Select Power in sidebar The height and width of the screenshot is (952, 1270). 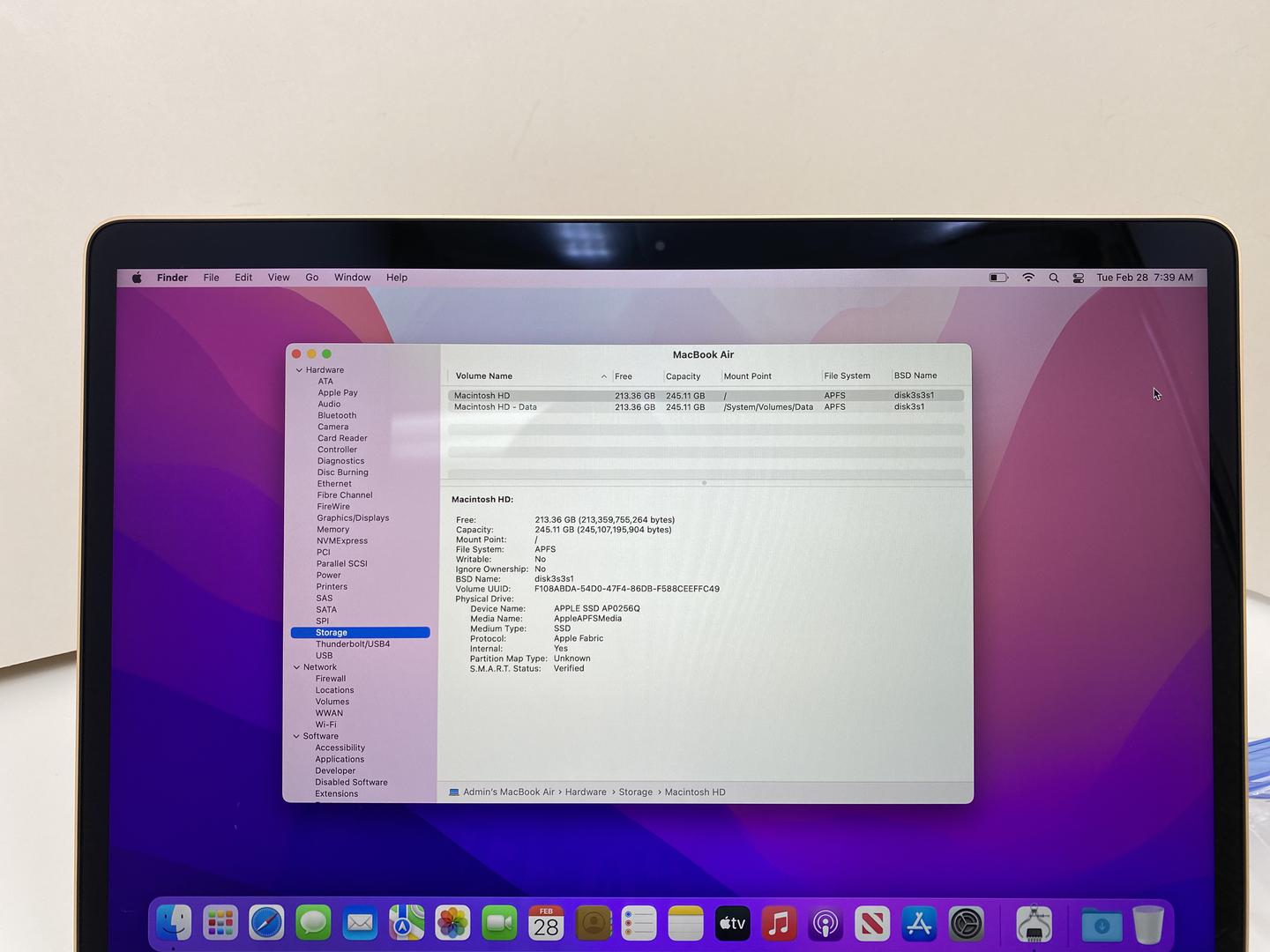[x=328, y=576]
